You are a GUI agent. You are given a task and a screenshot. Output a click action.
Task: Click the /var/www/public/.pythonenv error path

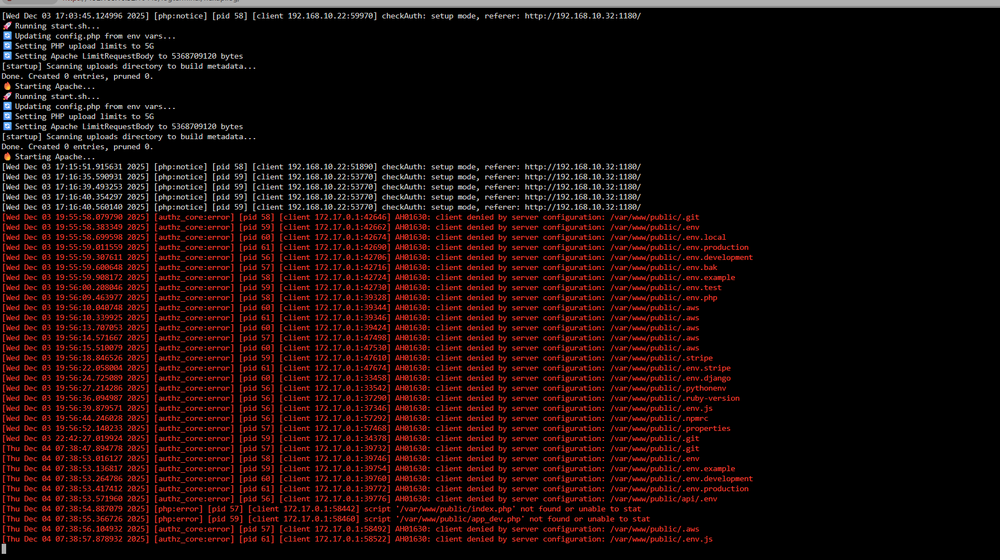point(668,388)
